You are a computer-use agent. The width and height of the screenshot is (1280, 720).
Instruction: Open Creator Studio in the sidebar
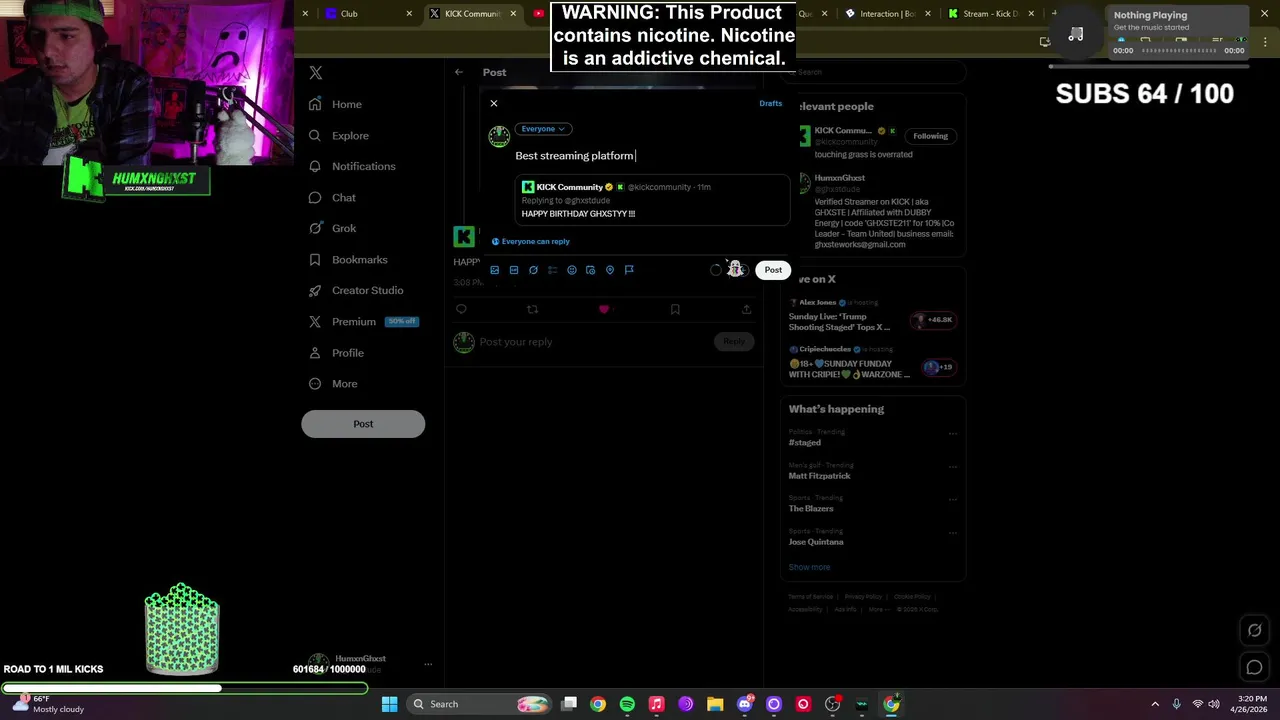coord(356,290)
